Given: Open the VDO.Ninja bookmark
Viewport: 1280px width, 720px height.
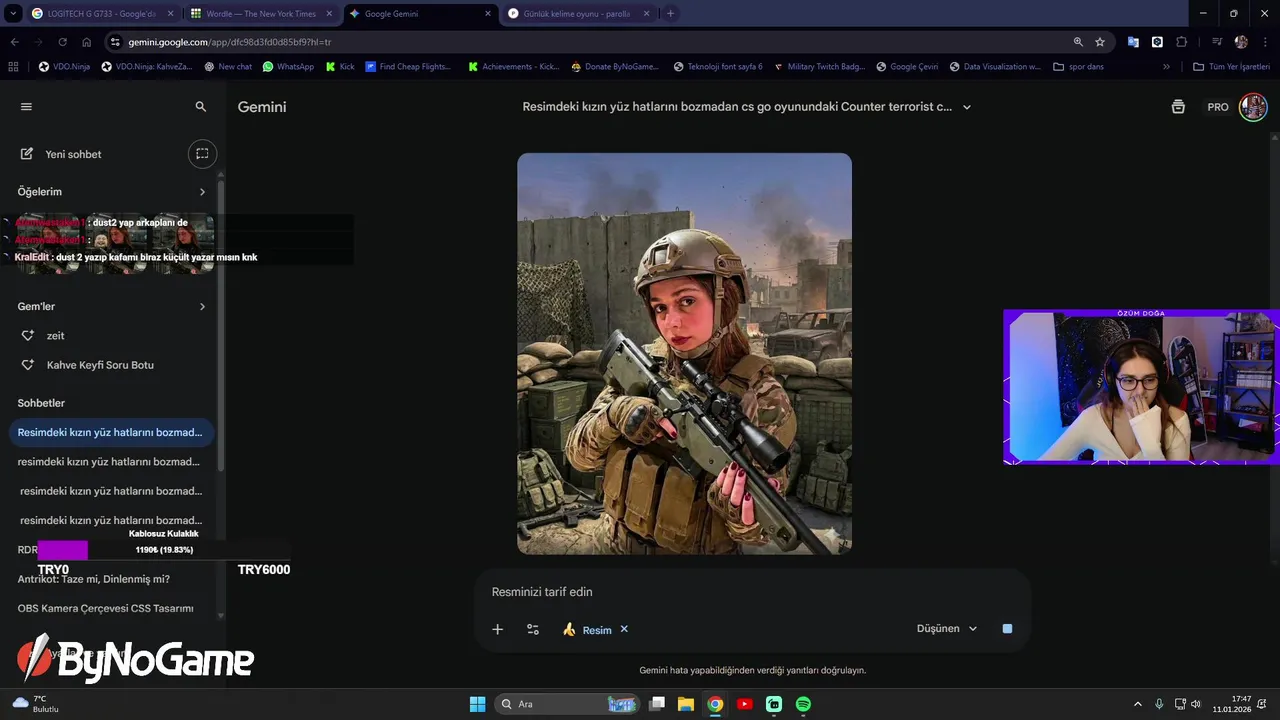Looking at the screenshot, I should [64, 67].
